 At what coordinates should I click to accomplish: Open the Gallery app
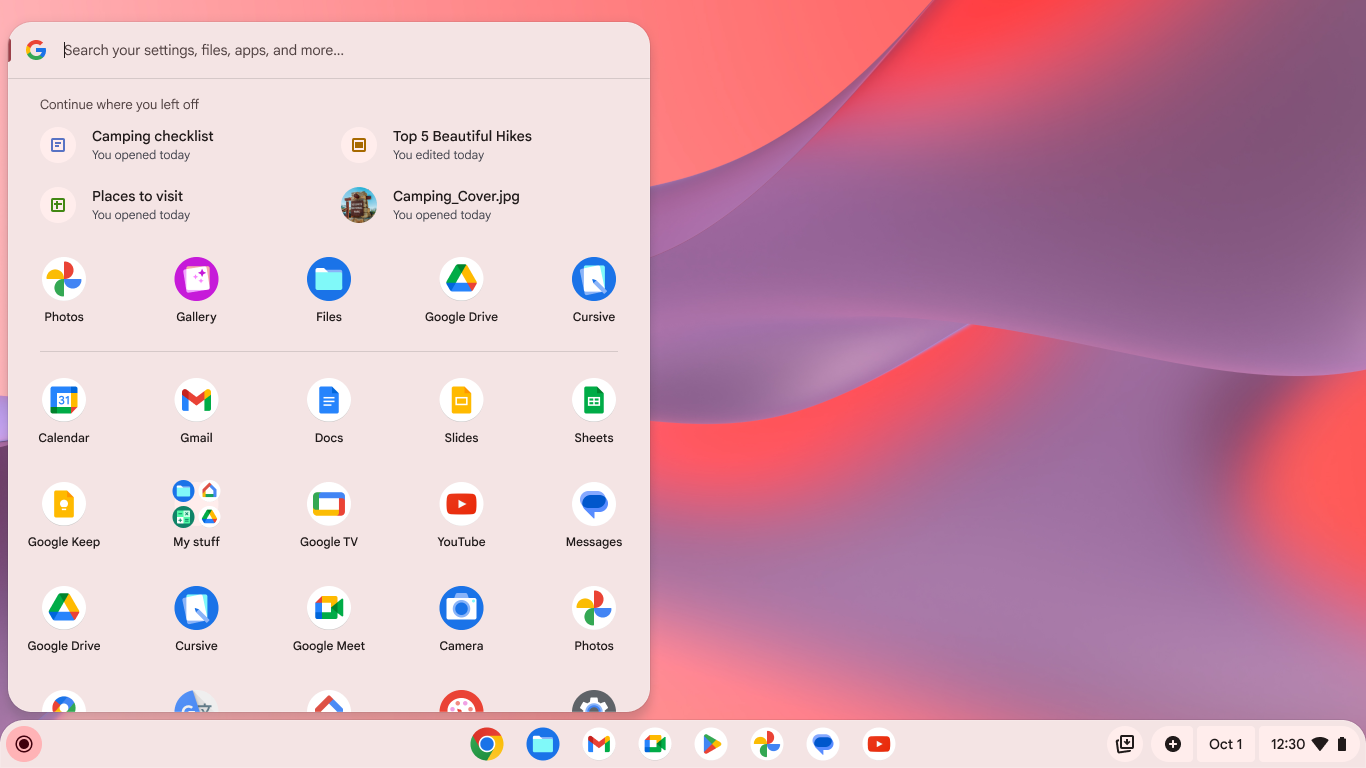pos(196,279)
